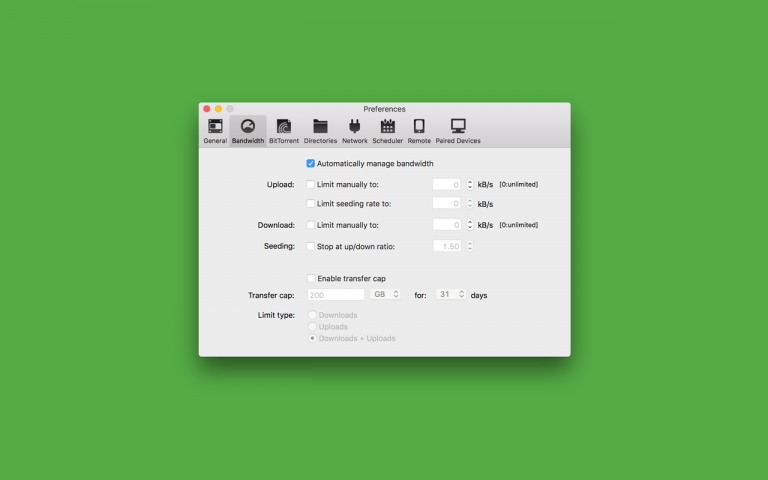Click the upload limit kB/s stepper

click(x=470, y=185)
